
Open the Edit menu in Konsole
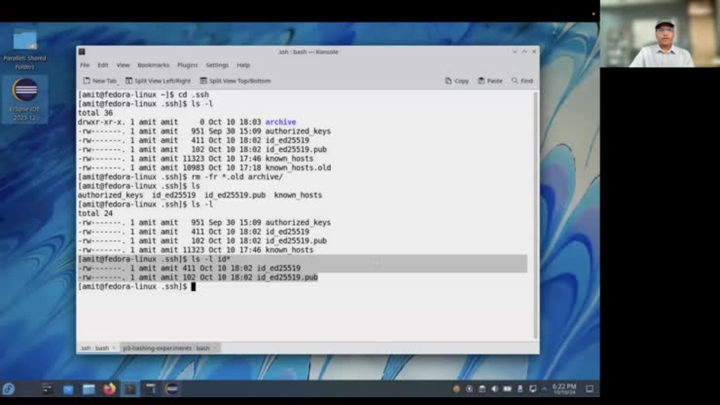[103, 65]
